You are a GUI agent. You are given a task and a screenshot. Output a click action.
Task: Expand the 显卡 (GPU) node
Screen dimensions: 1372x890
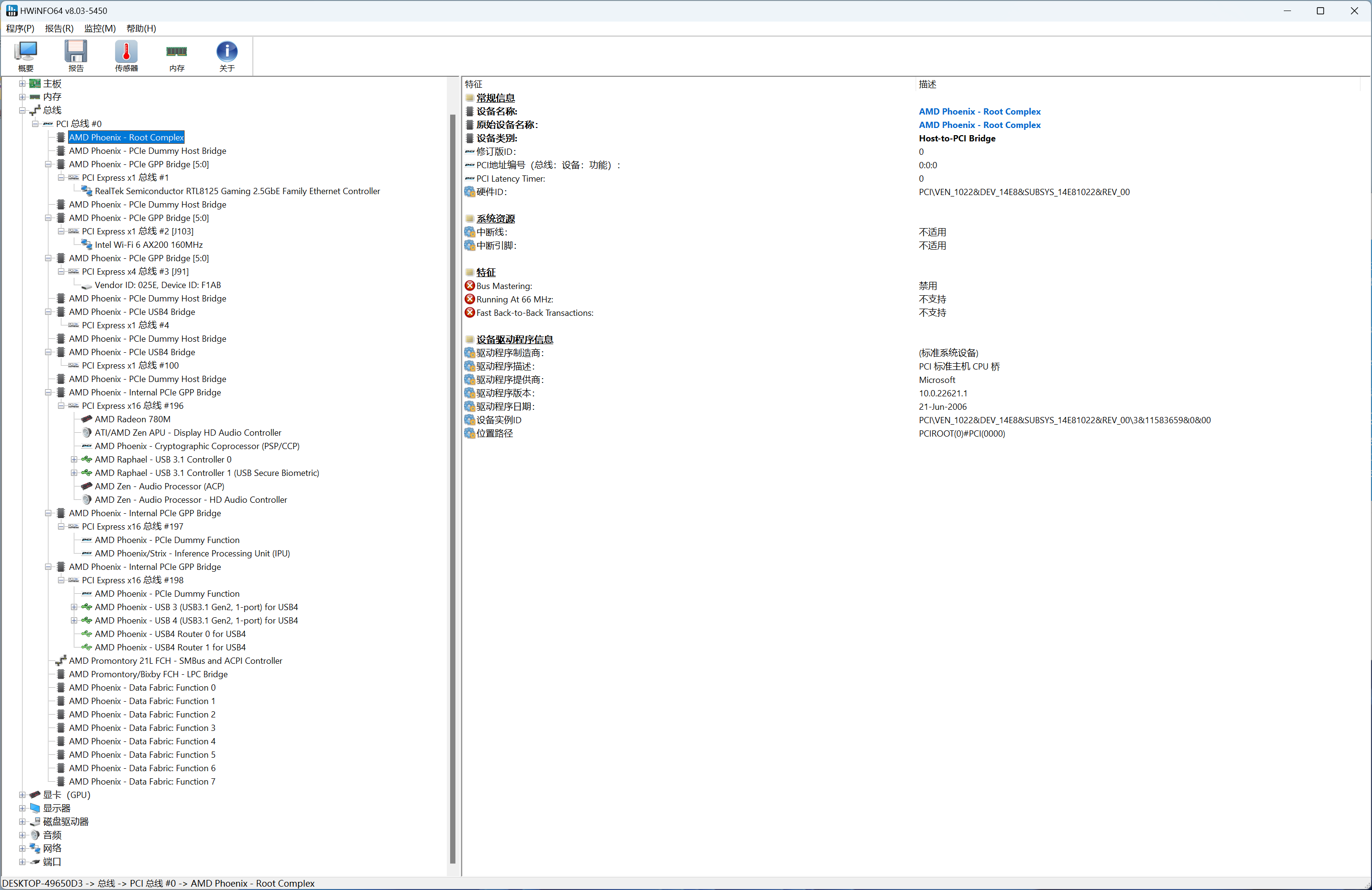(x=22, y=795)
